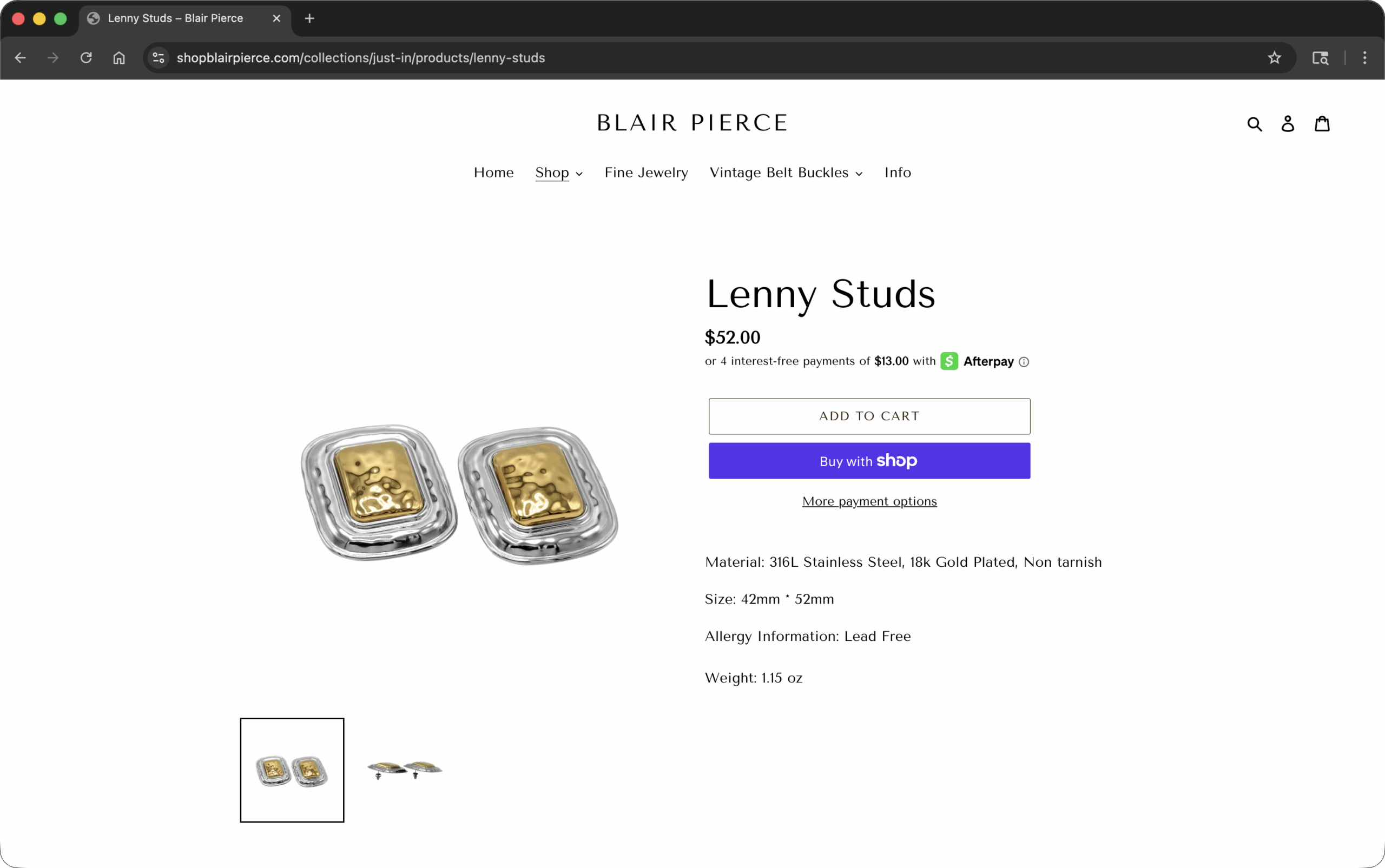Expand the Vintage Belt Buckles dropdown

784,173
